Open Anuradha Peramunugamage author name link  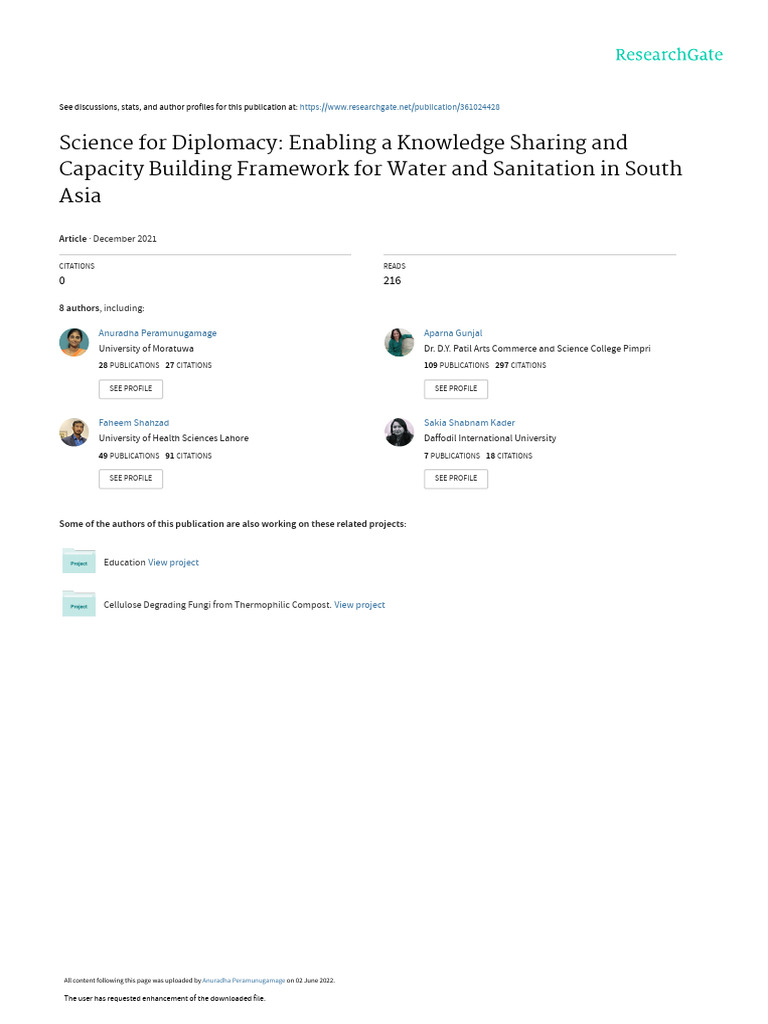[157, 333]
